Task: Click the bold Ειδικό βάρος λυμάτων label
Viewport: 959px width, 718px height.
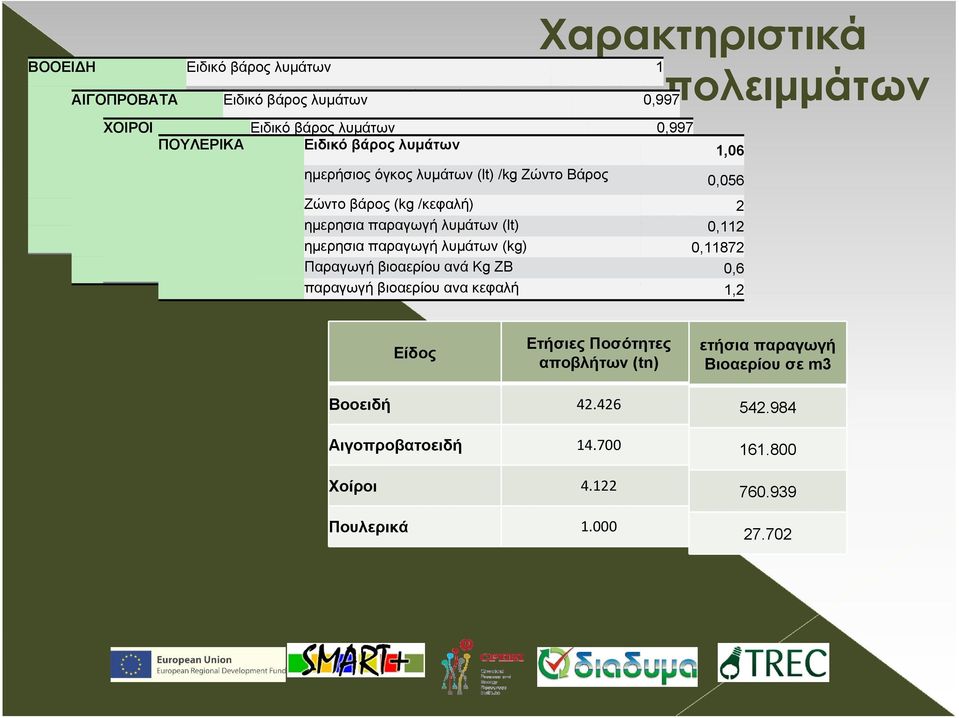Action: click(382, 145)
